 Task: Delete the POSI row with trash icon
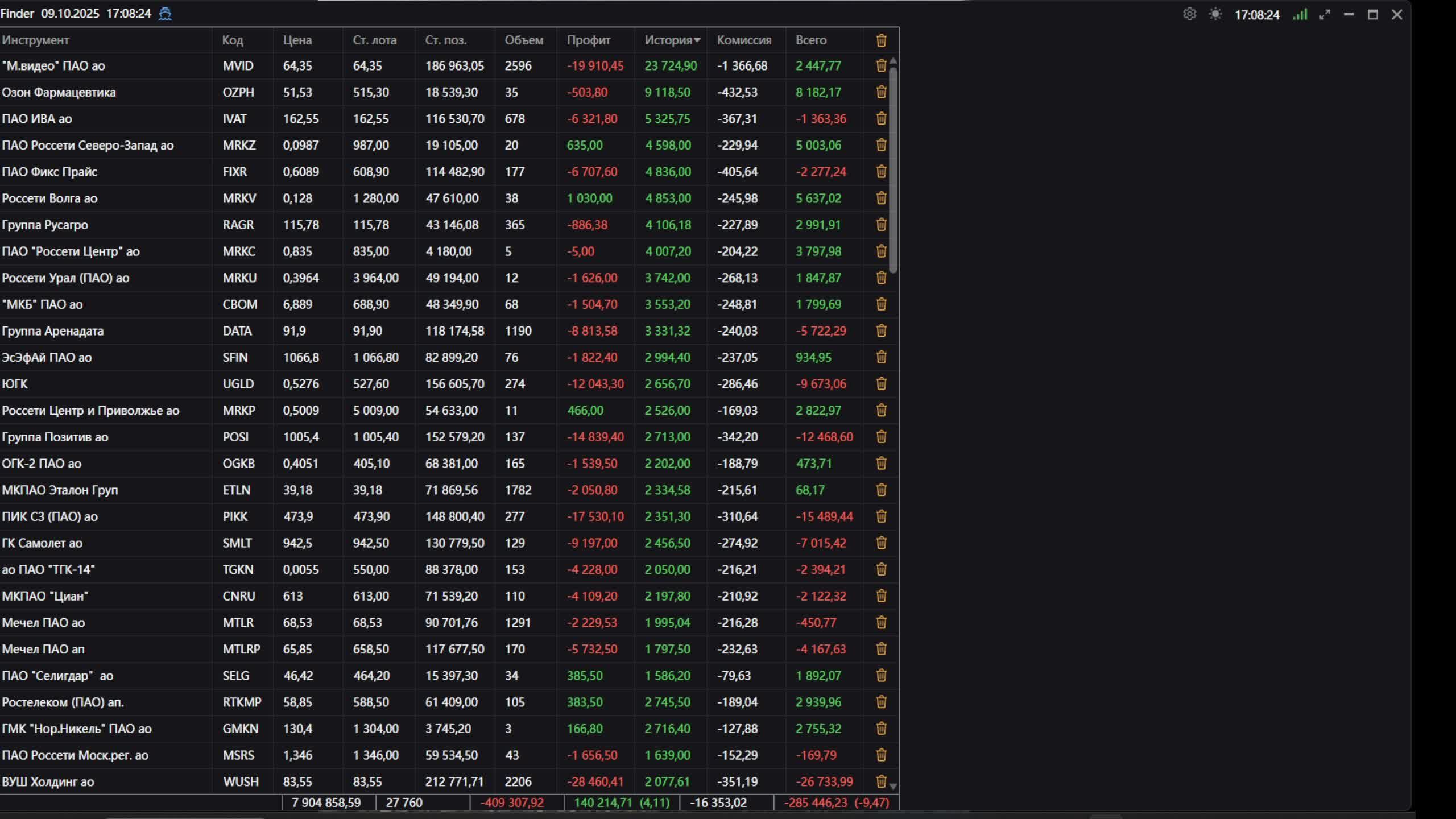[x=881, y=437]
